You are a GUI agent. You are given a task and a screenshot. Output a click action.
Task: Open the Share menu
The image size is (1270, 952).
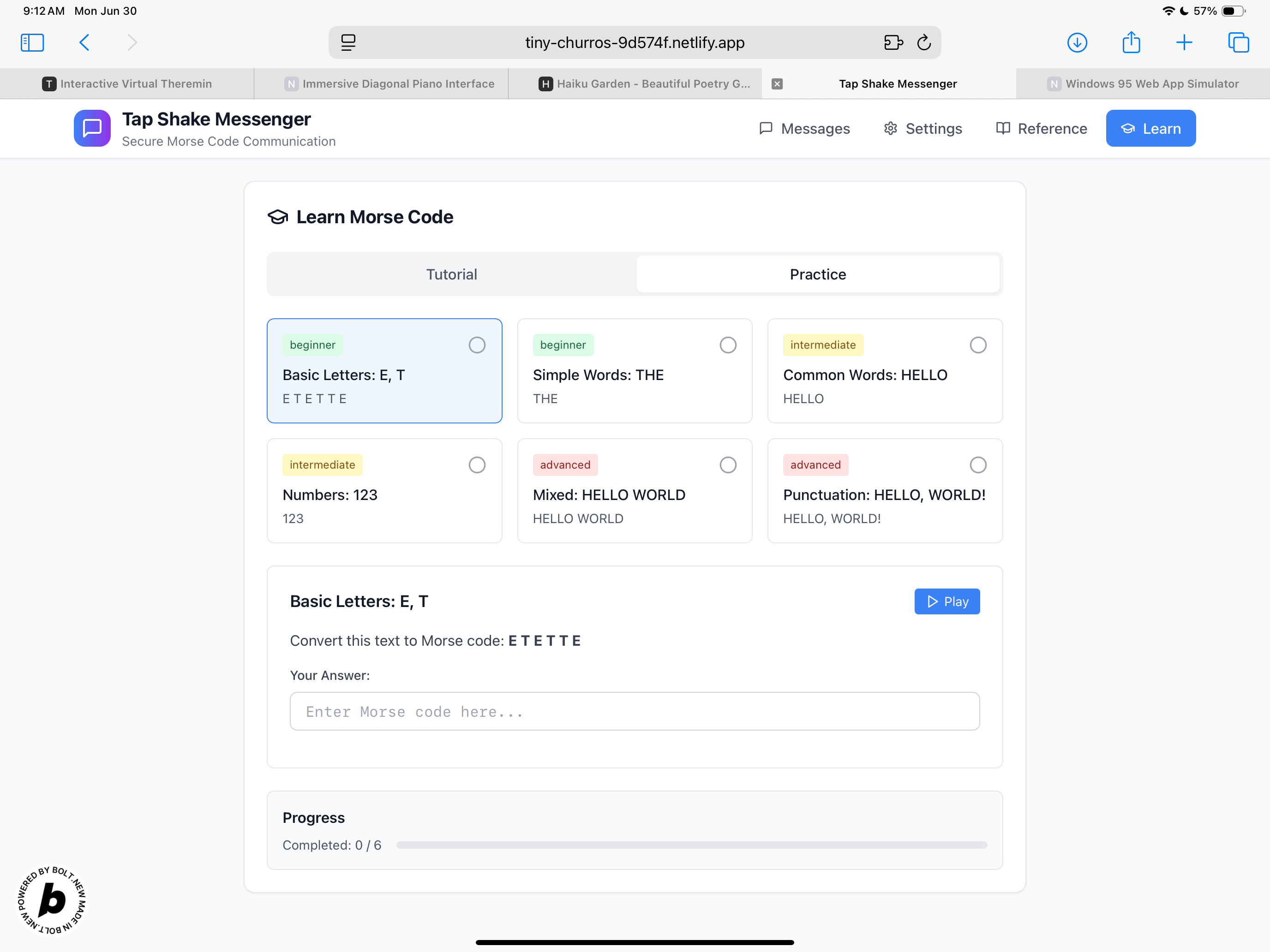[x=1131, y=42]
